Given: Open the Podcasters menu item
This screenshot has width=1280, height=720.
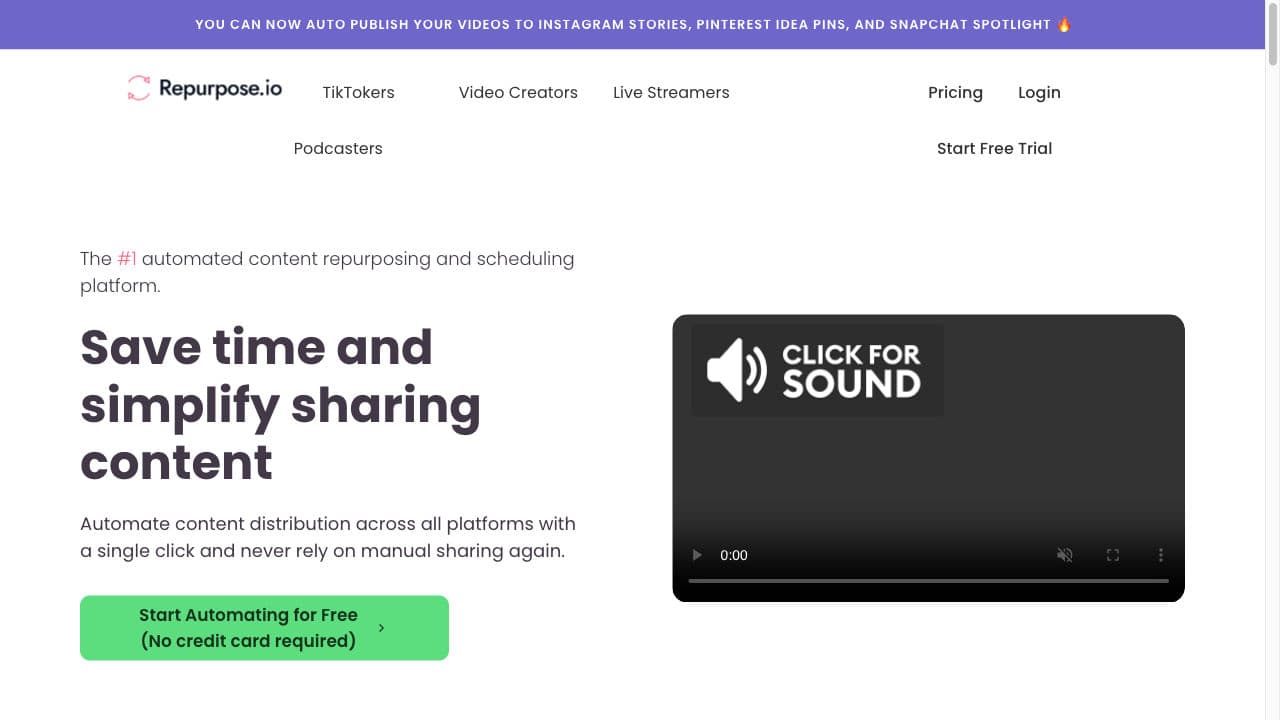Looking at the screenshot, I should (338, 148).
